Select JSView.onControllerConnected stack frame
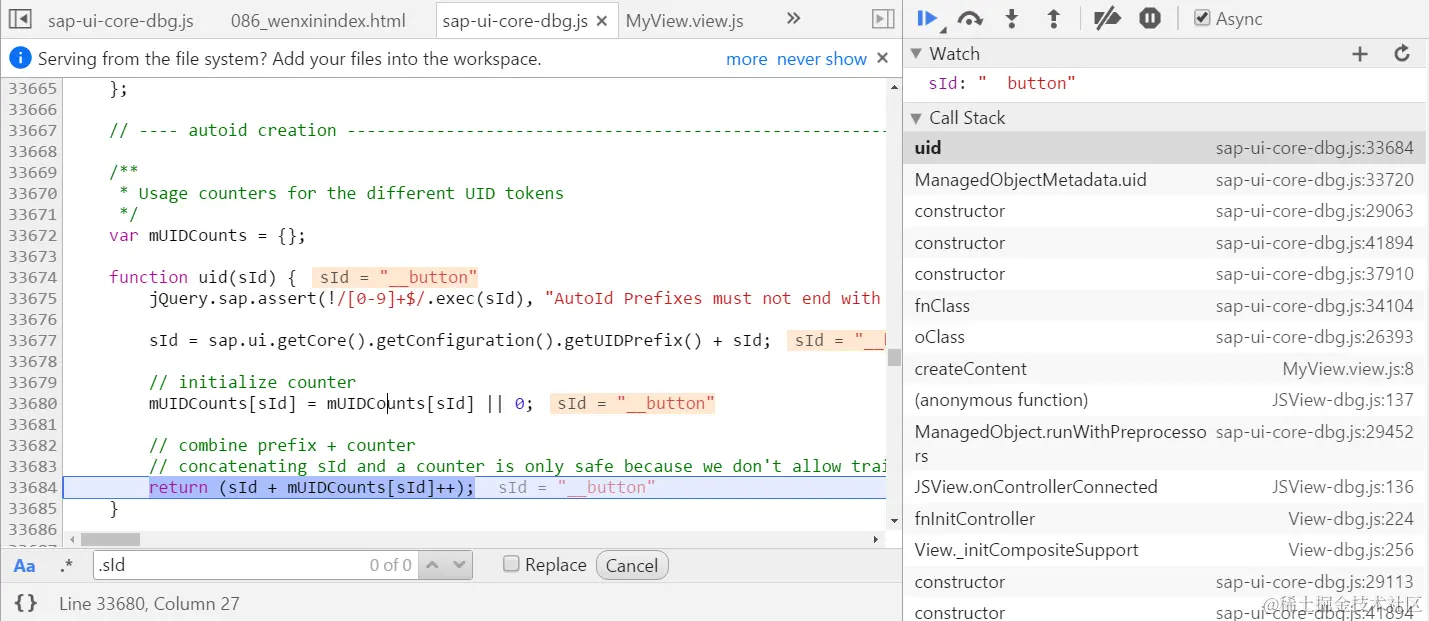Image resolution: width=1429 pixels, height=621 pixels. [1165, 487]
